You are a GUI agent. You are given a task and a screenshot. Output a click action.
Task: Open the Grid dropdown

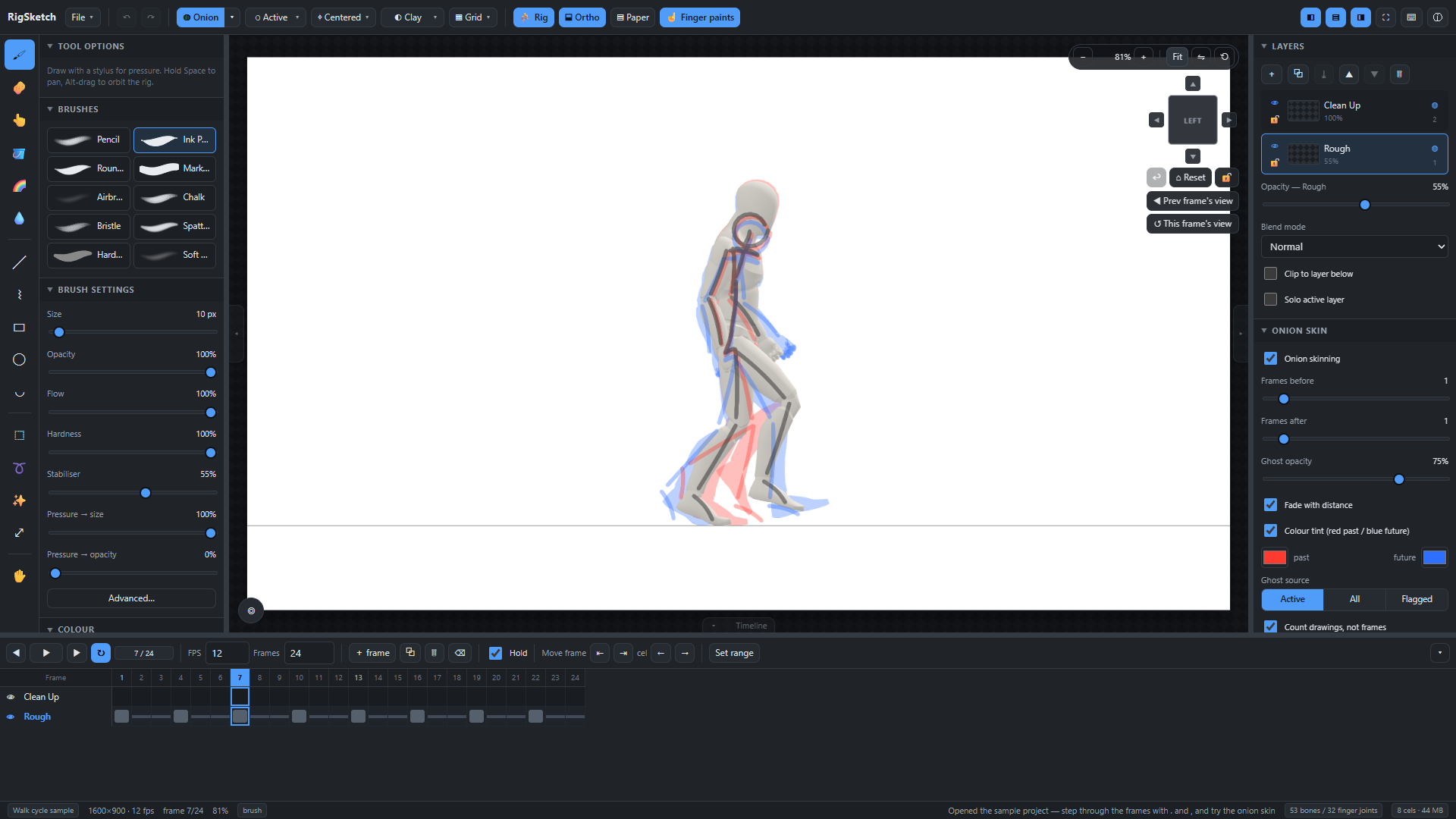pos(473,17)
